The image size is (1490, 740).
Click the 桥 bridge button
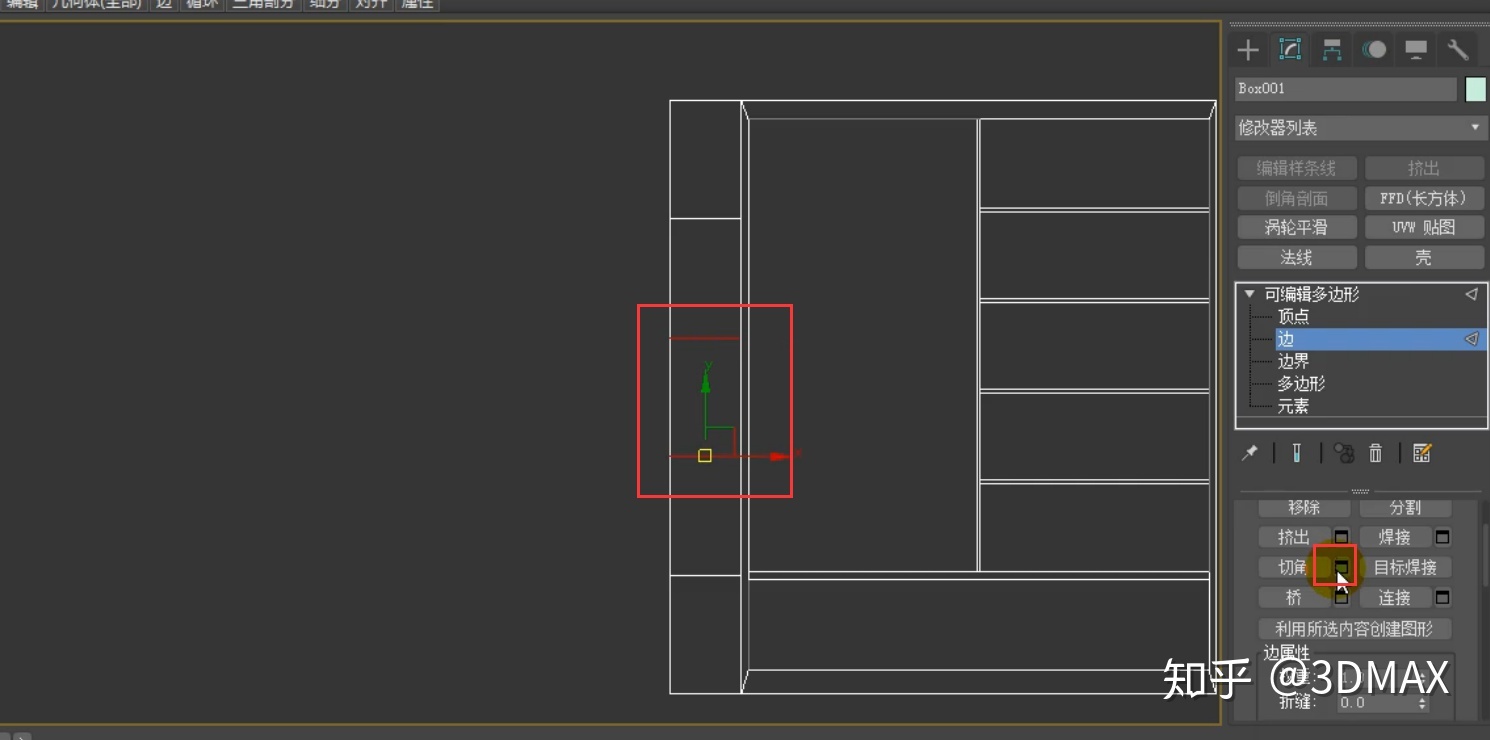point(1294,597)
